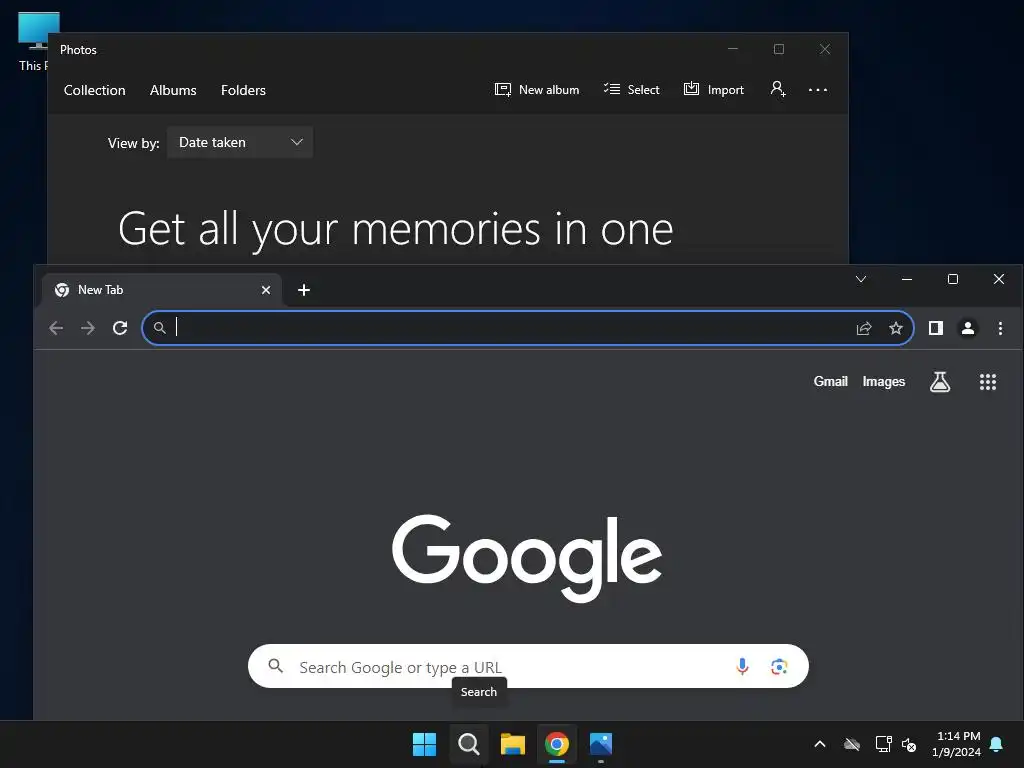This screenshot has height=768, width=1024.
Task: Bookmark this tab with star icon
Action: [x=896, y=328]
